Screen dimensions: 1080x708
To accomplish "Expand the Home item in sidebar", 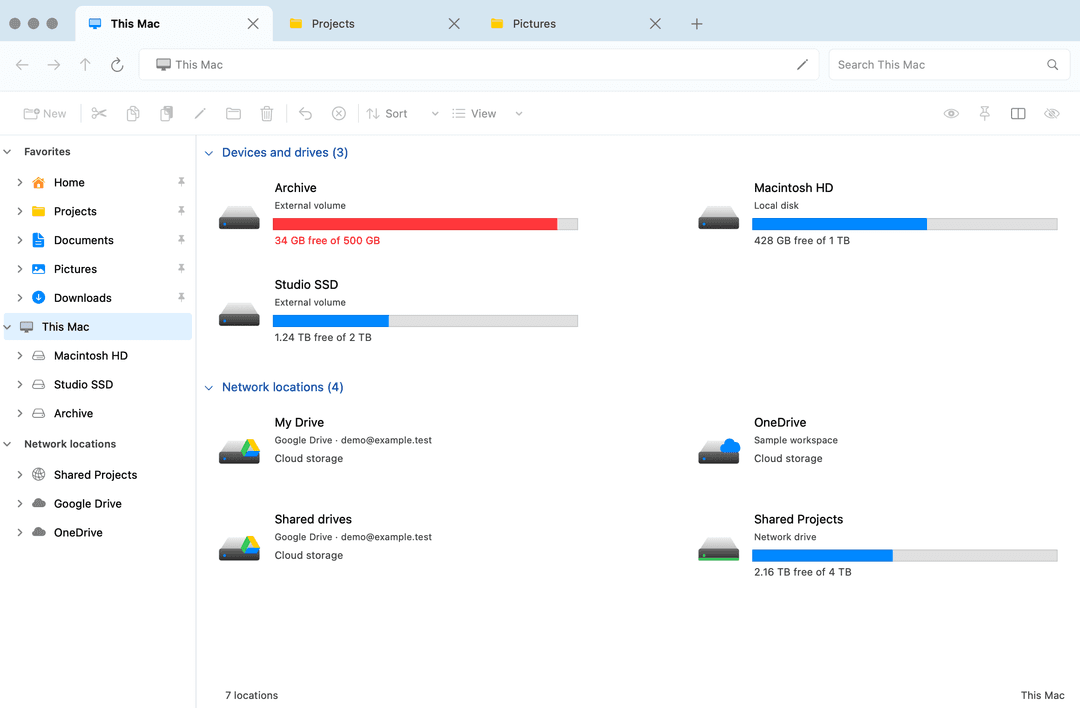I will [x=19, y=183].
